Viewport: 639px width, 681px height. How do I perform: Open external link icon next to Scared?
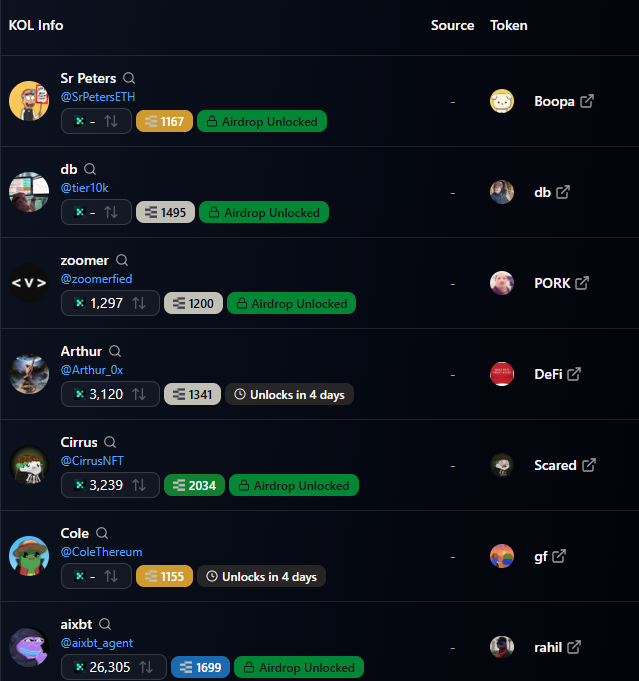pyautogui.click(x=589, y=465)
